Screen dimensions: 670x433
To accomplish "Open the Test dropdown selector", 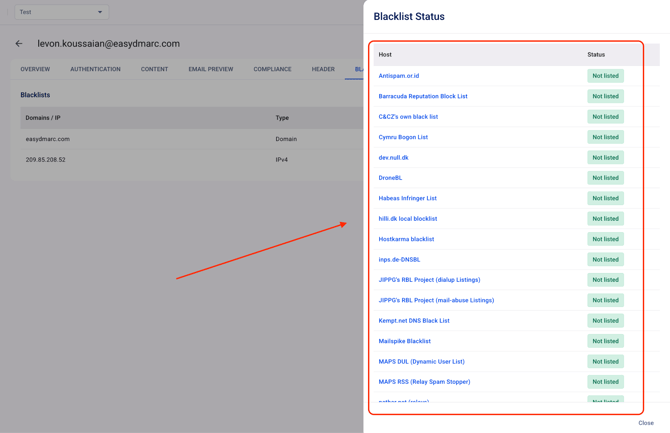I will 60,12.
